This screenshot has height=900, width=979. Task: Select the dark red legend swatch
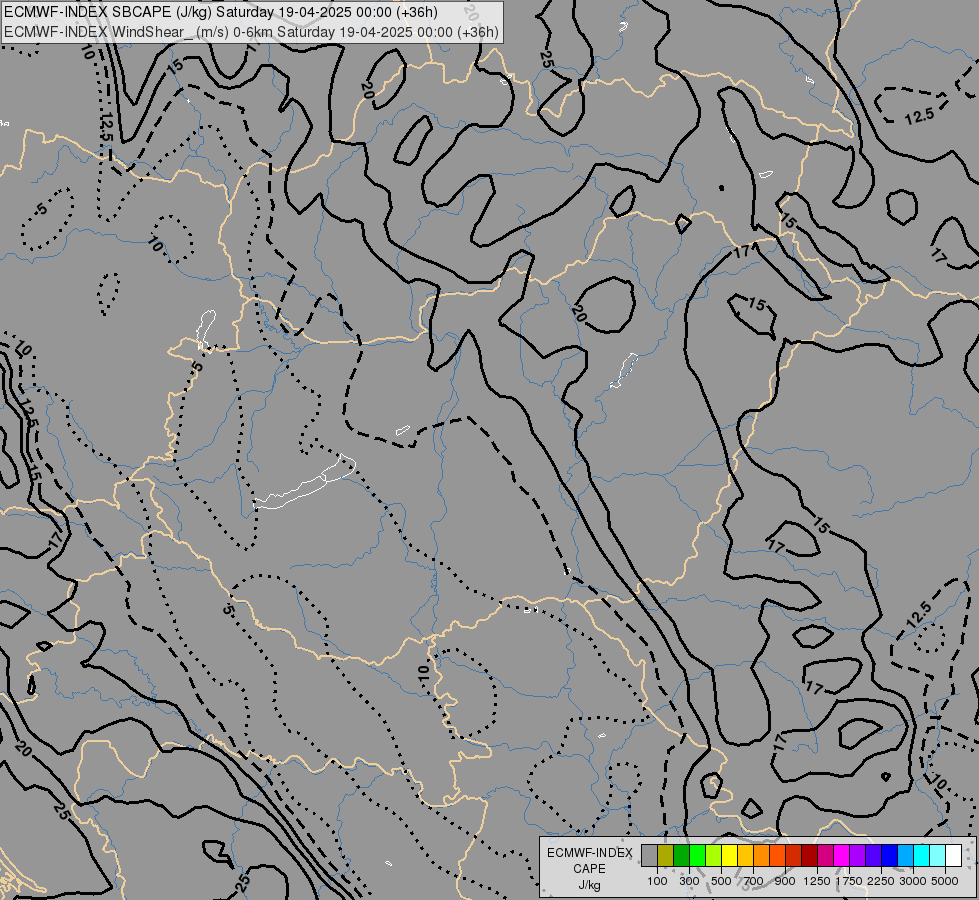tap(809, 855)
